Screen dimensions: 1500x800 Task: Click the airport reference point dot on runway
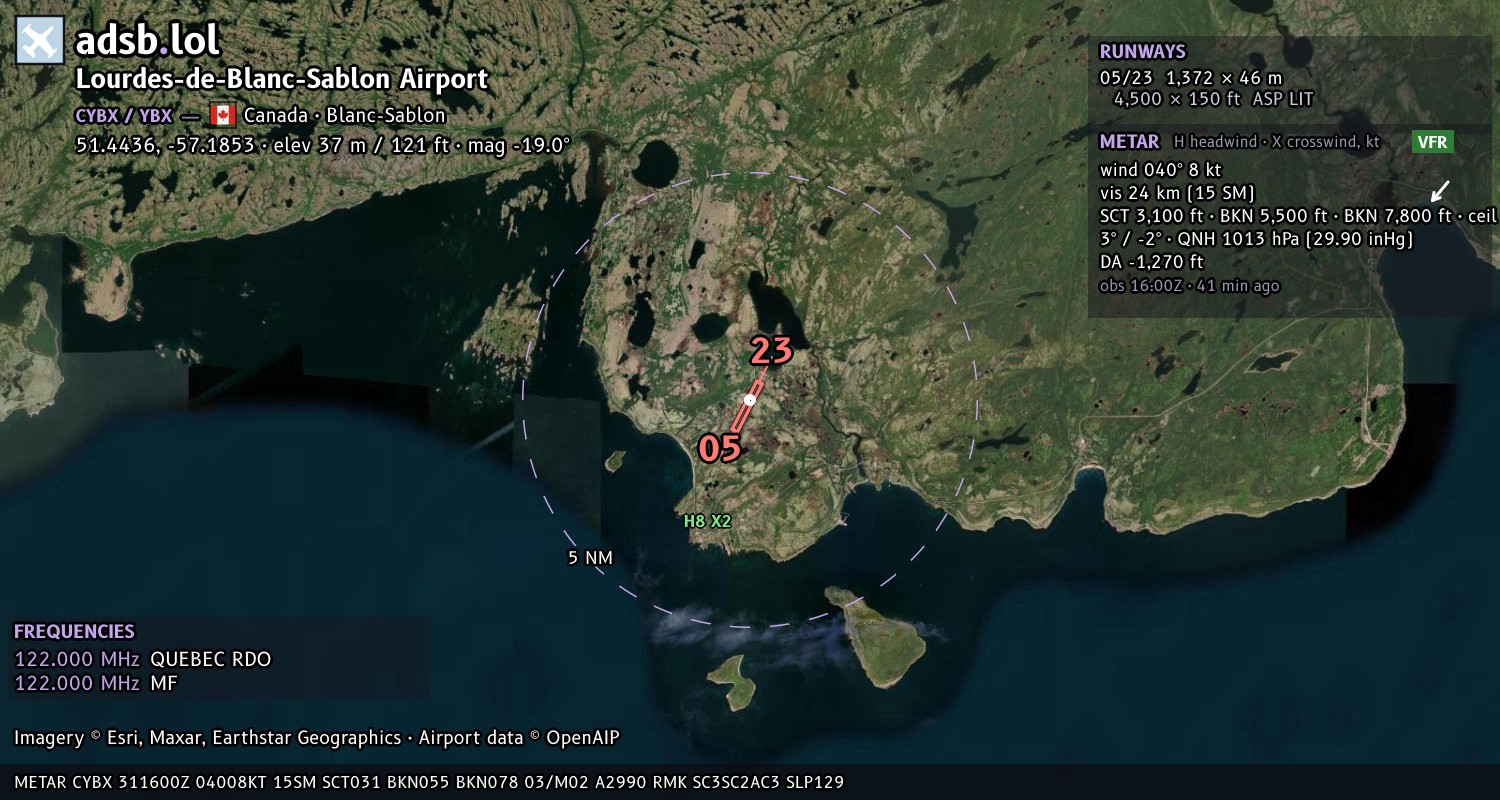point(750,399)
